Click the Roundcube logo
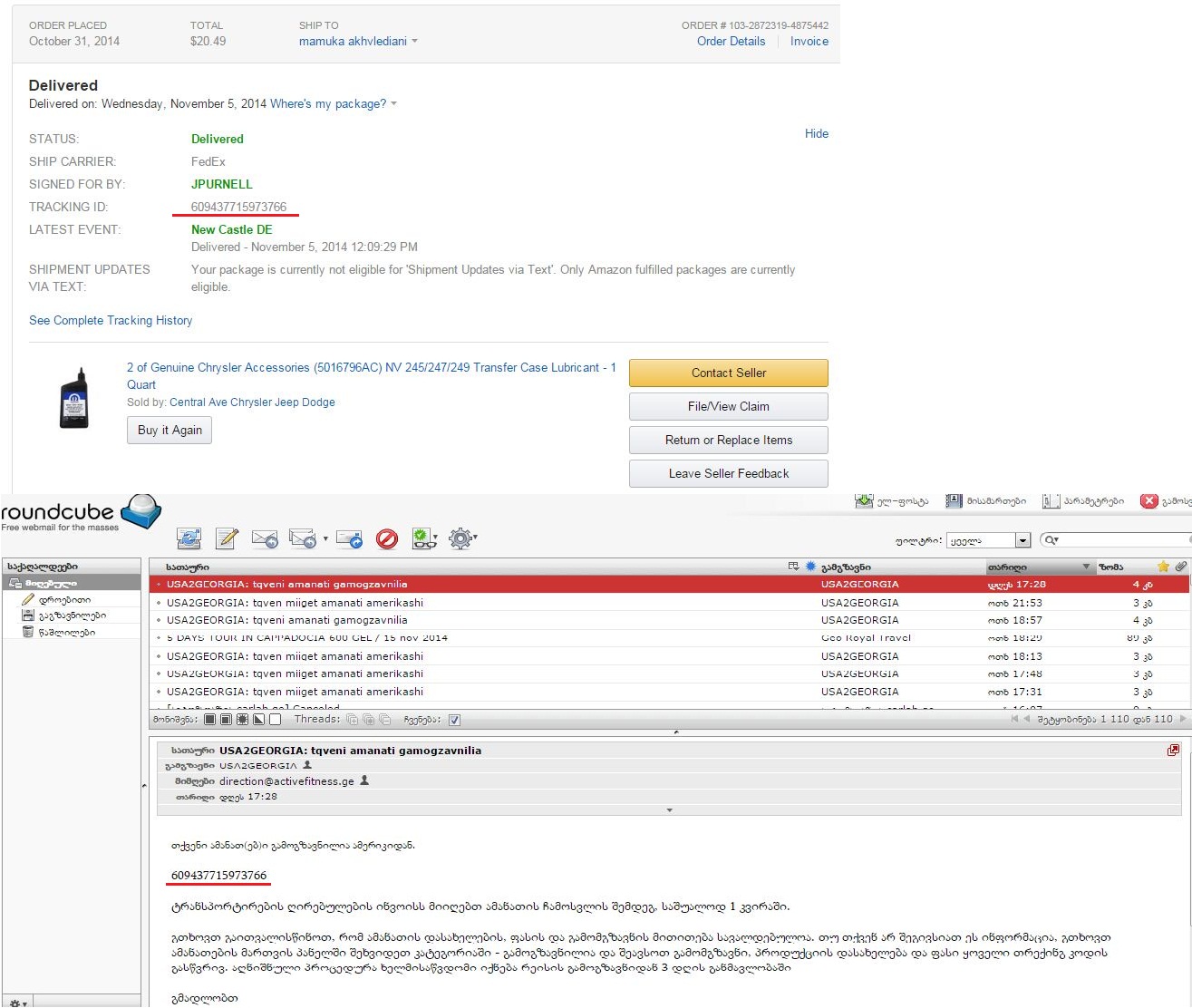 81,512
